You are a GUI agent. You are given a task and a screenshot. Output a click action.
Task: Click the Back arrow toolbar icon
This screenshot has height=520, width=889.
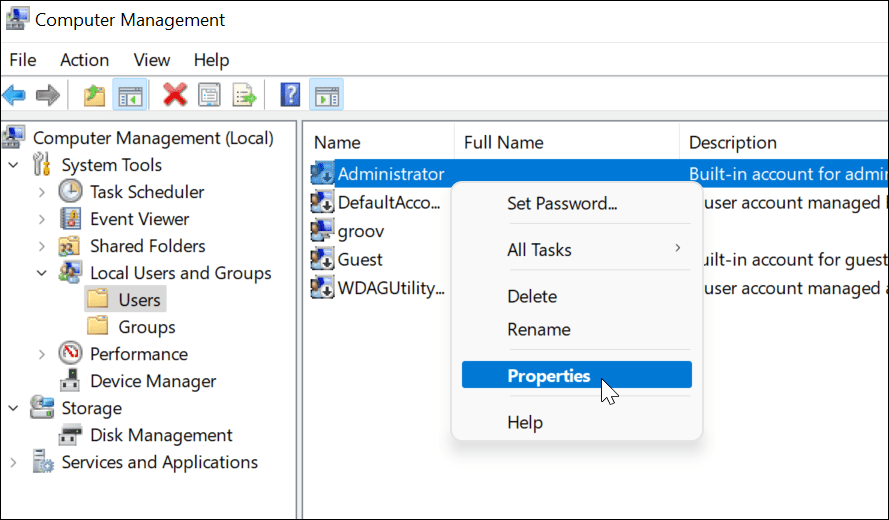click(14, 96)
